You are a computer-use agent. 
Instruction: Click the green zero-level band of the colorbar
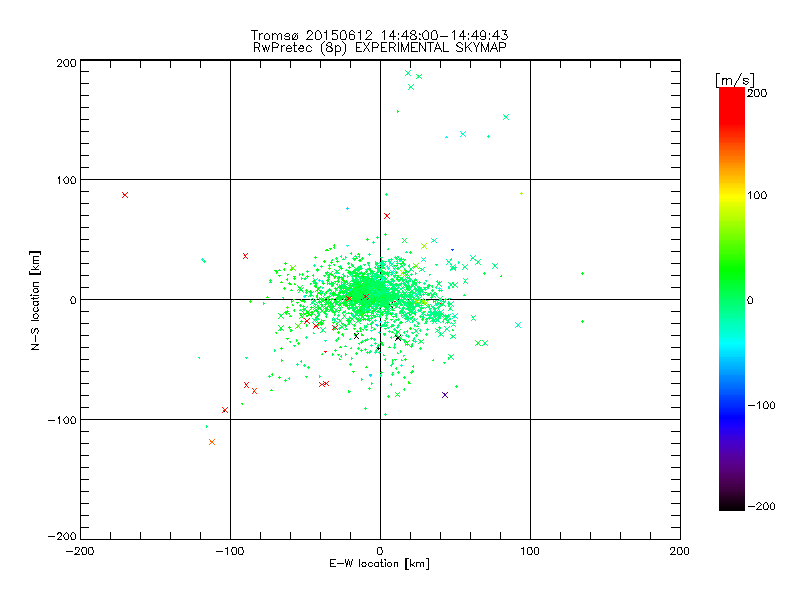(732, 299)
